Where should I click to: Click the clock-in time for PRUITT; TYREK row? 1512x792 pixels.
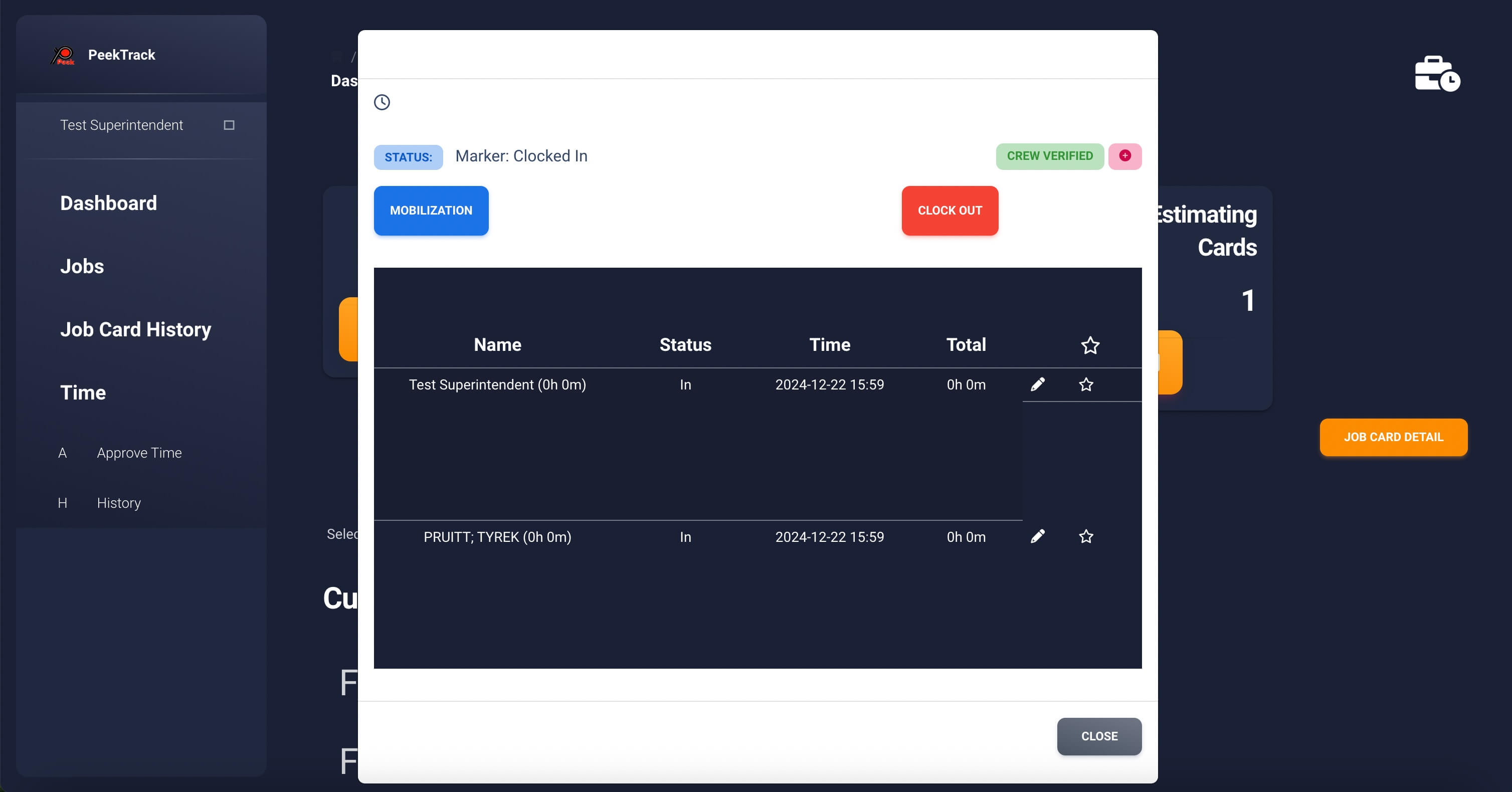[x=829, y=537]
